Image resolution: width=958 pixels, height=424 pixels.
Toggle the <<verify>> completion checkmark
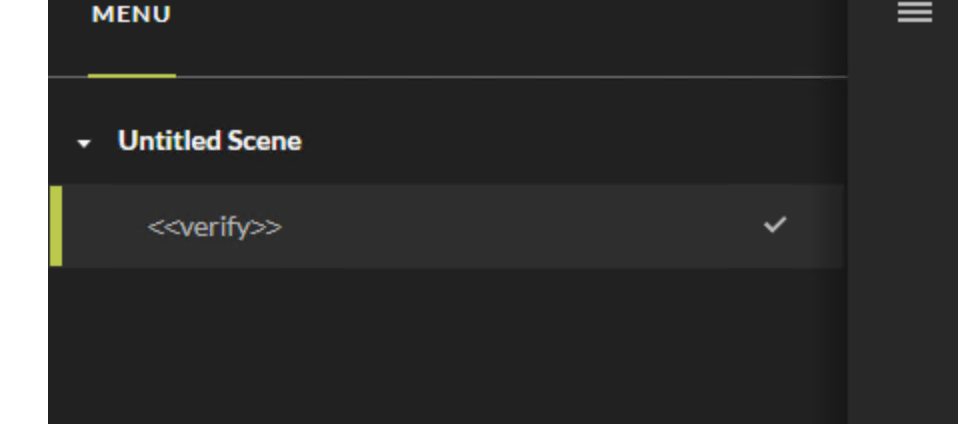[775, 225]
